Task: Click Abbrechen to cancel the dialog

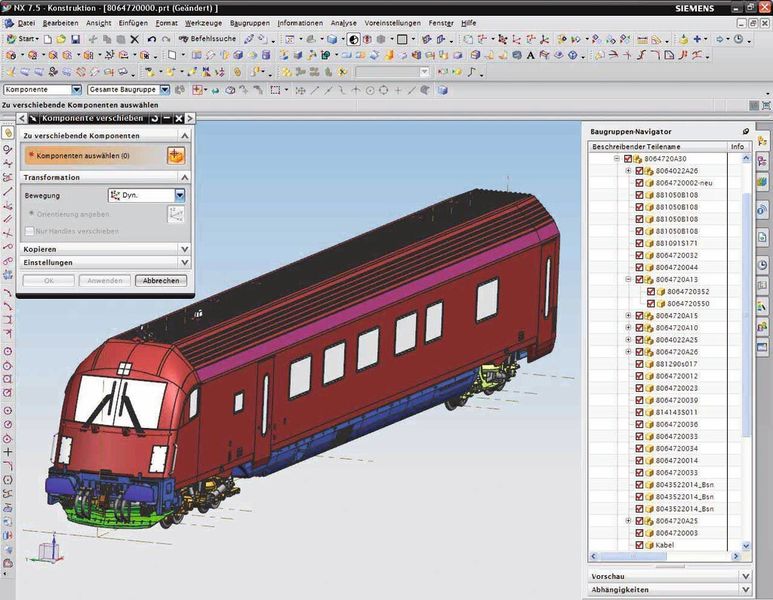Action: coord(161,281)
